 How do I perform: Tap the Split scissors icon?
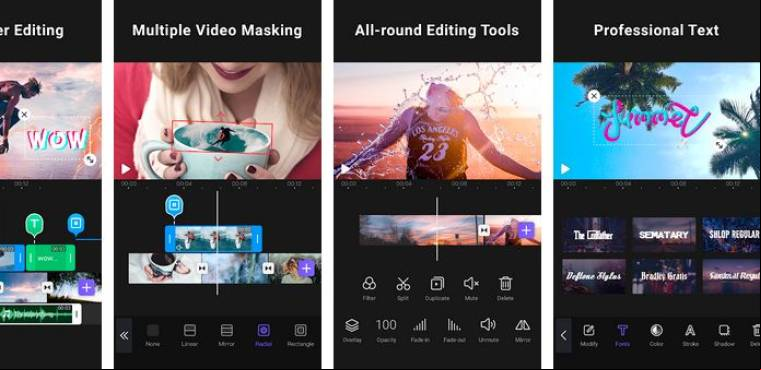coord(403,283)
